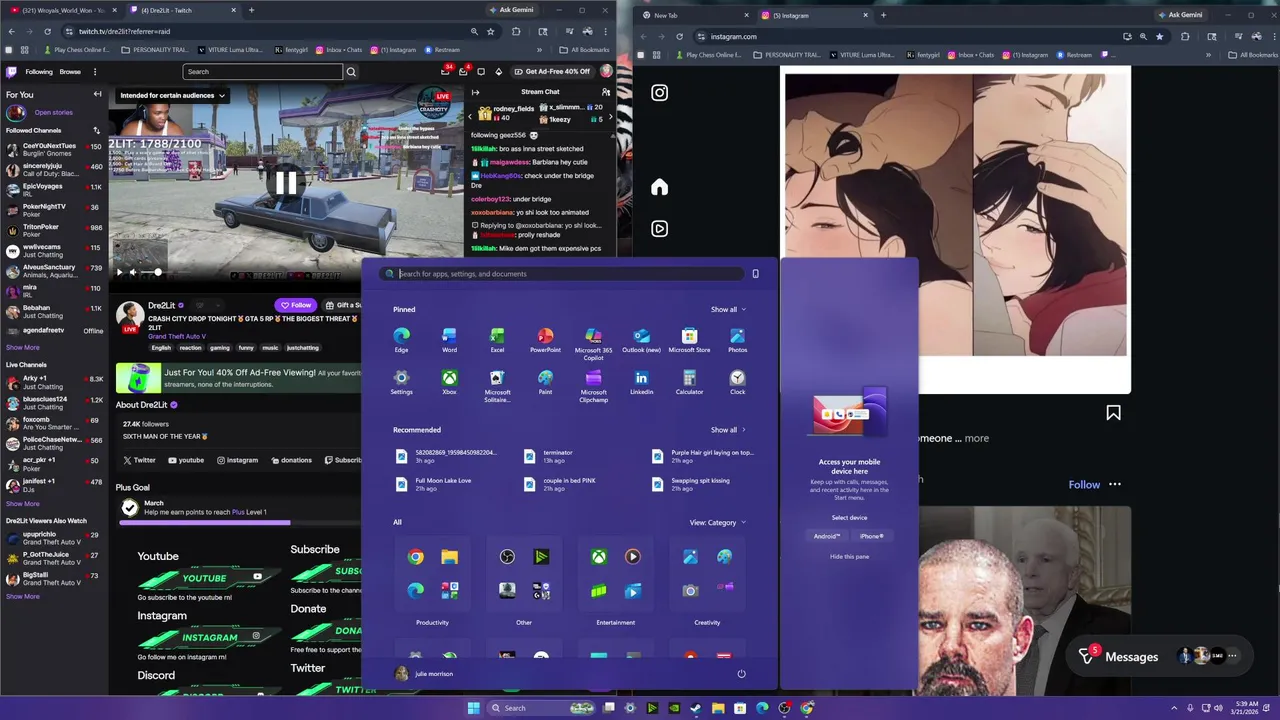Click Windows Start button on taskbar
1280x720 pixels.
473,708
